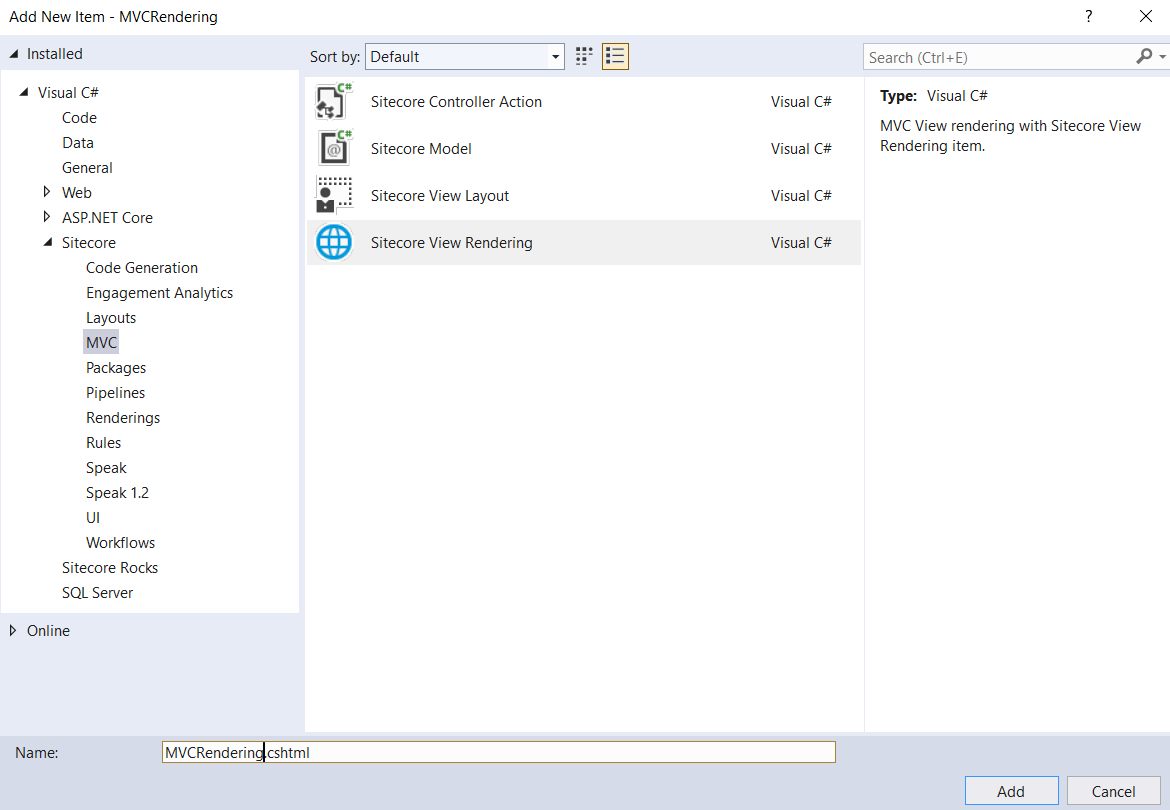Image resolution: width=1170 pixels, height=810 pixels.
Task: Select the Sitecore Rocks category
Action: tap(110, 568)
